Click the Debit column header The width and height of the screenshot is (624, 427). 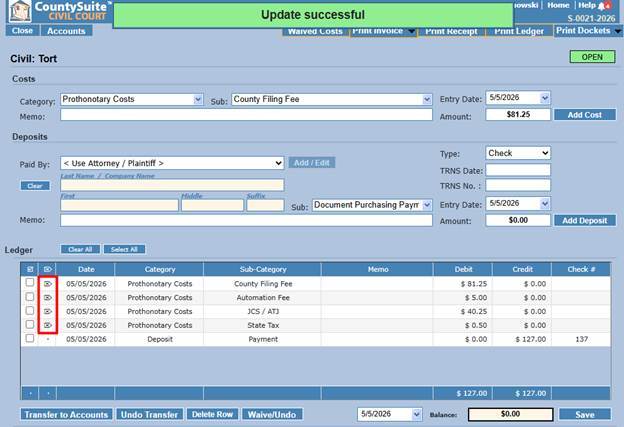tap(463, 269)
